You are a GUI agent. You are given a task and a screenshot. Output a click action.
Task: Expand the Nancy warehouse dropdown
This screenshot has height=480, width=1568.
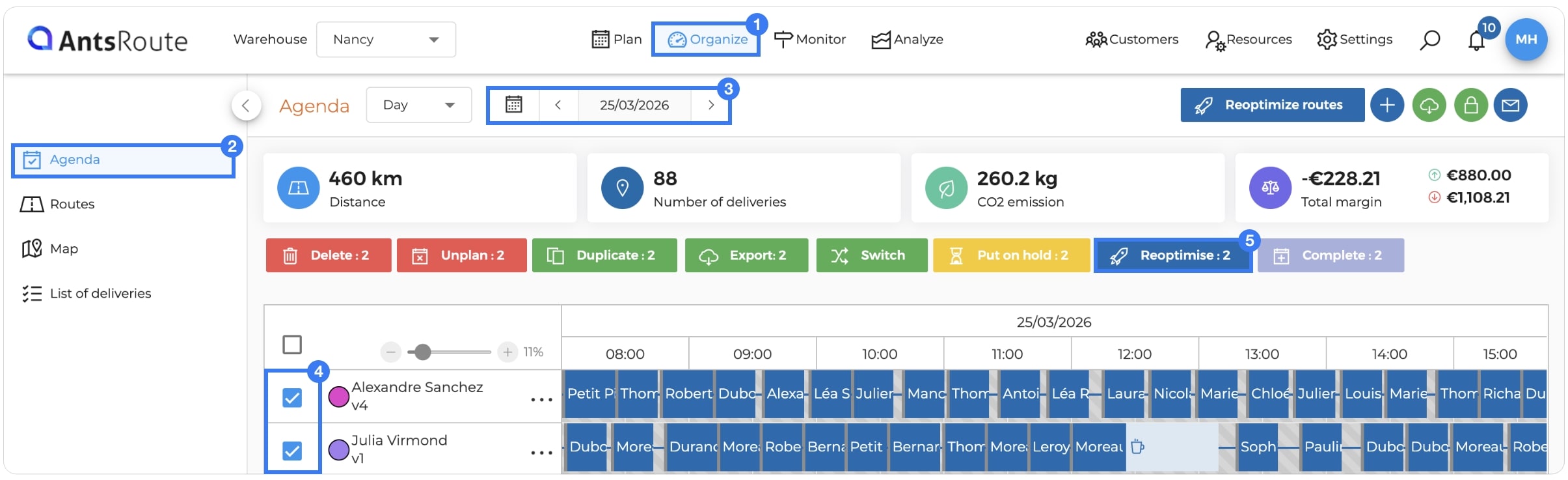point(386,39)
